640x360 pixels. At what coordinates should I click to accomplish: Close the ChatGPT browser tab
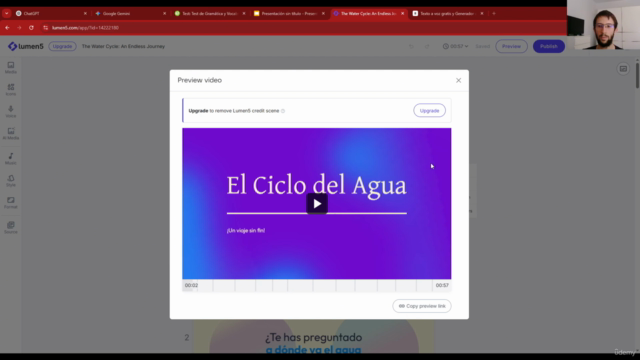coord(85,13)
